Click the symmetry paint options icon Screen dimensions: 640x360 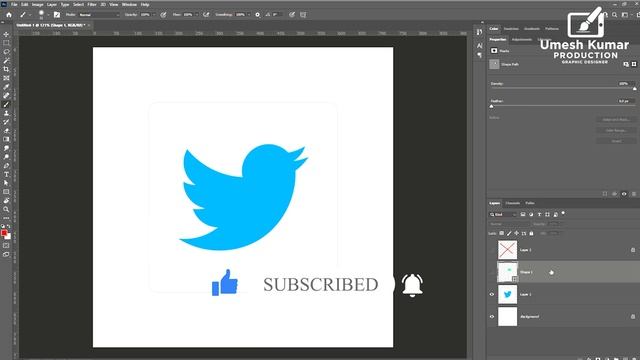[303, 15]
